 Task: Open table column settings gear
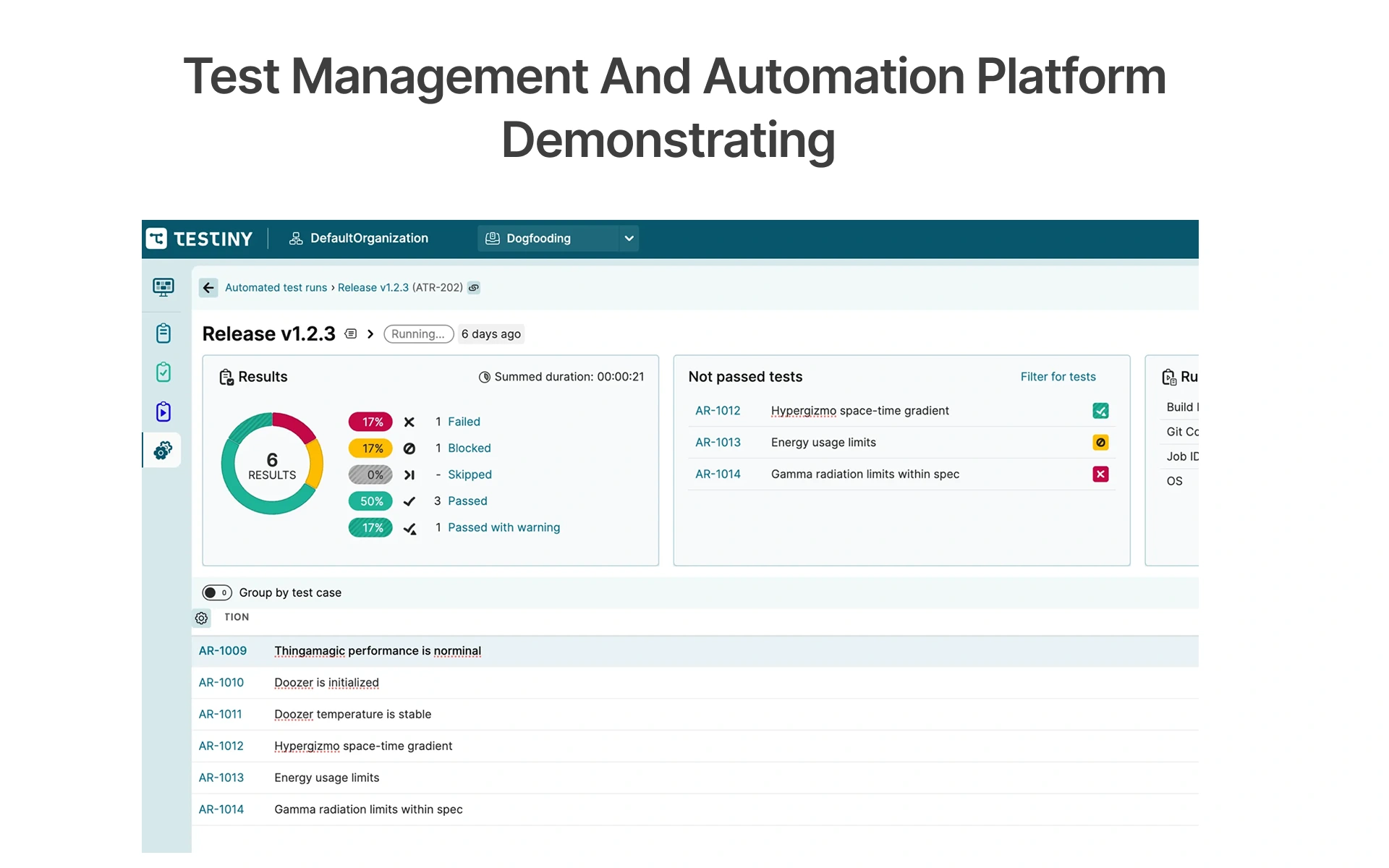click(x=201, y=618)
